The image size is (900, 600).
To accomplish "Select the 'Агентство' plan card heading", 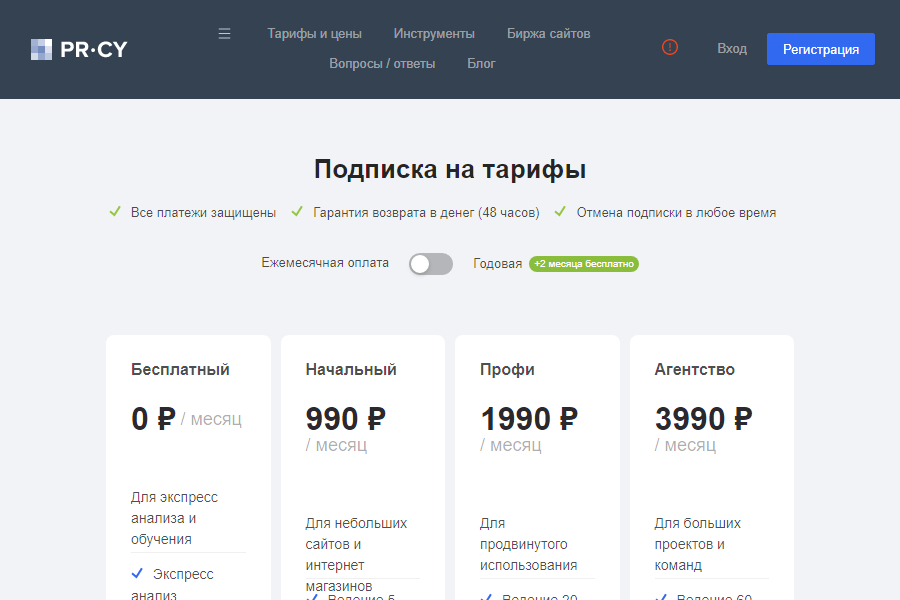I will tap(694, 370).
